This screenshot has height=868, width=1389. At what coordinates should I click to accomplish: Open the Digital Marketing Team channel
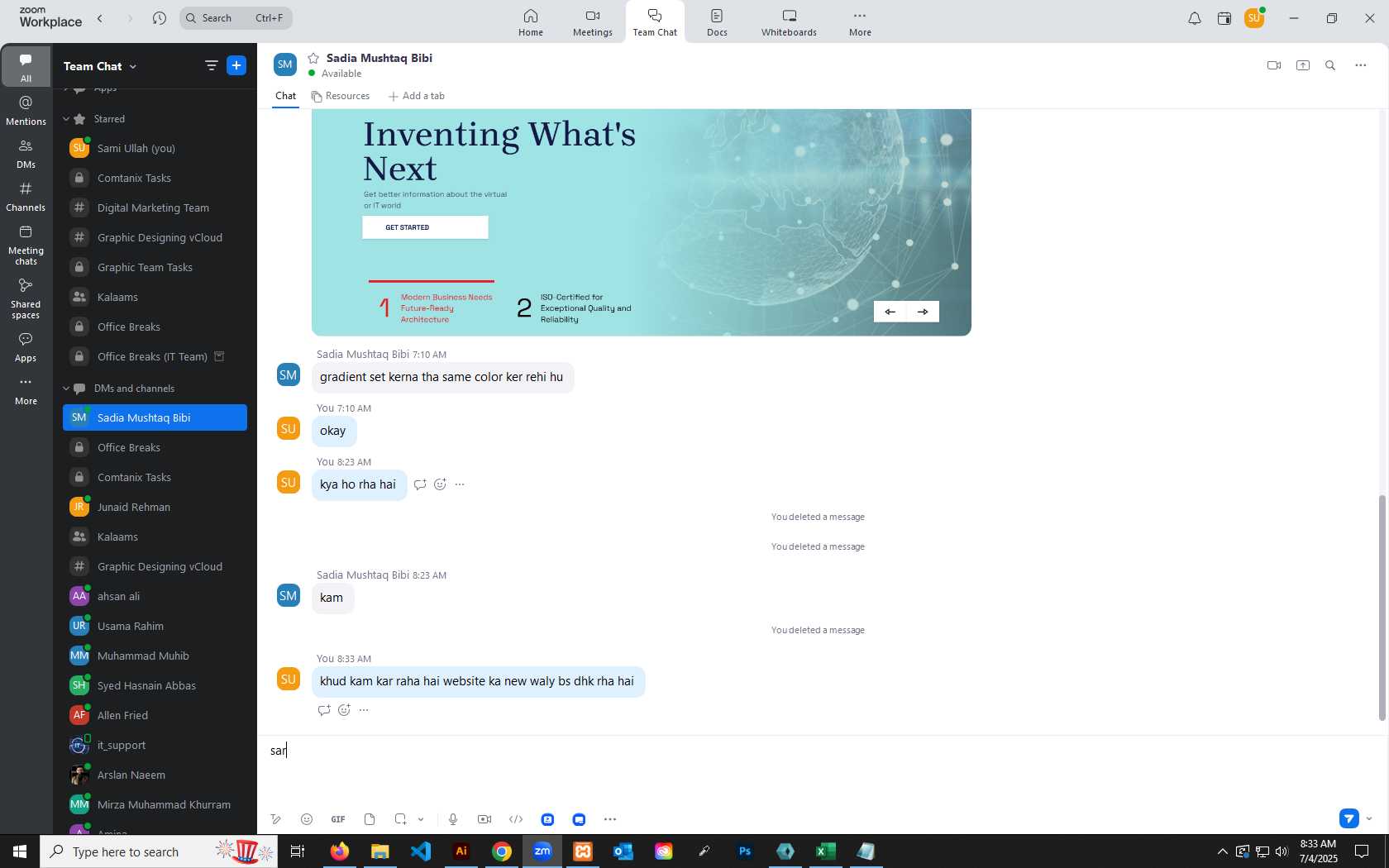click(155, 207)
